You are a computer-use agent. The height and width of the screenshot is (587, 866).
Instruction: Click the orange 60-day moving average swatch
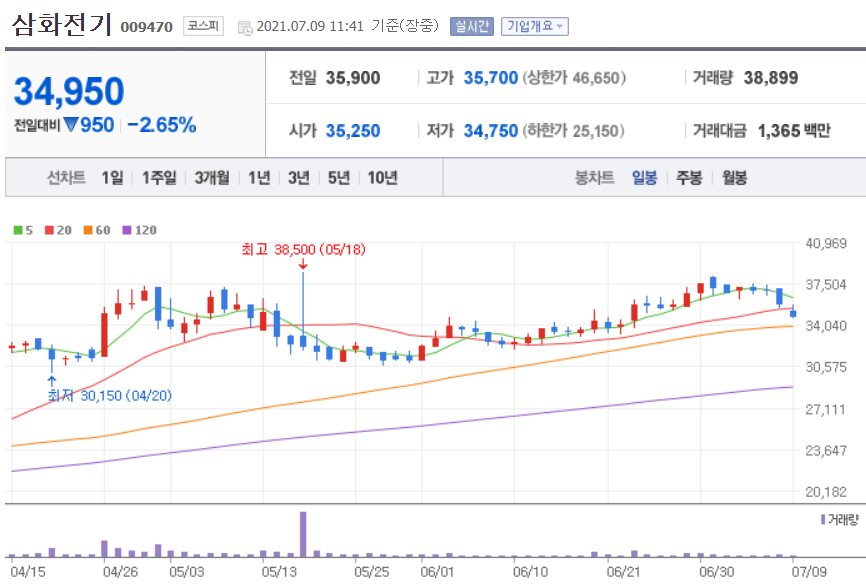point(88,230)
